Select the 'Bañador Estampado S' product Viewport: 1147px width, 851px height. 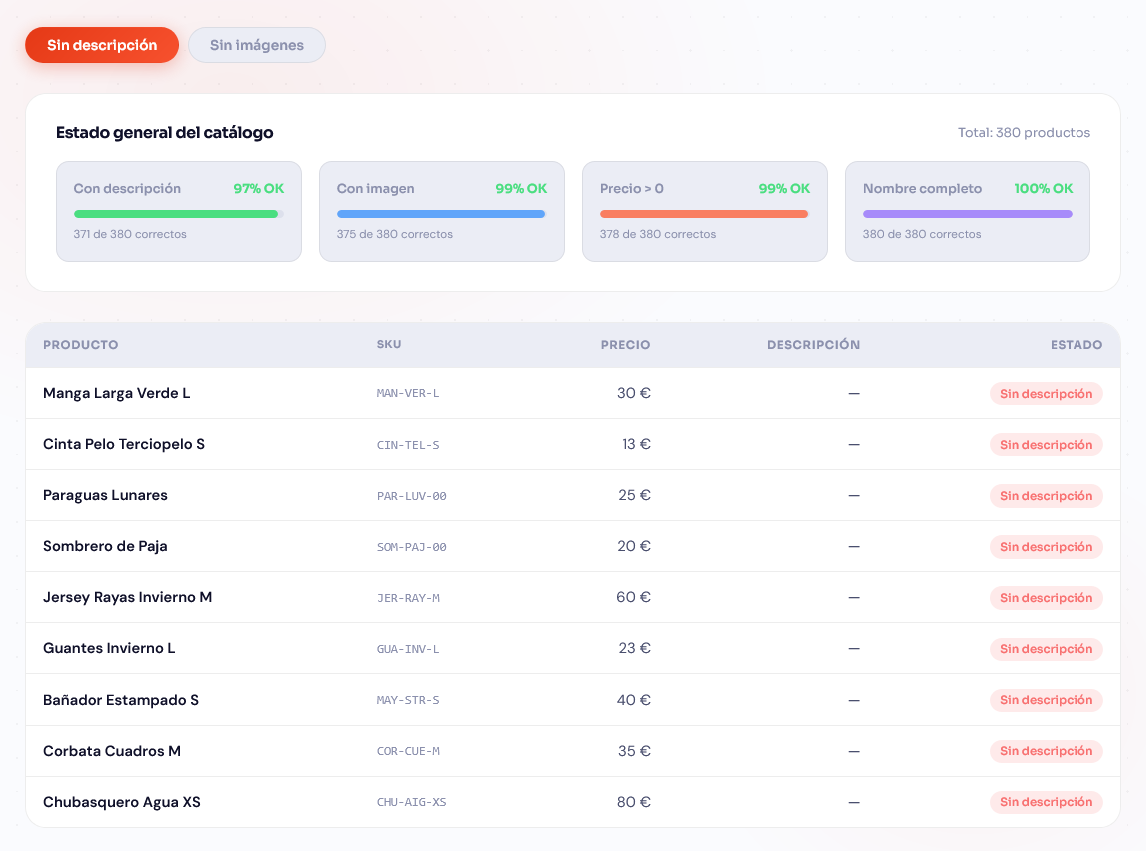pos(121,700)
